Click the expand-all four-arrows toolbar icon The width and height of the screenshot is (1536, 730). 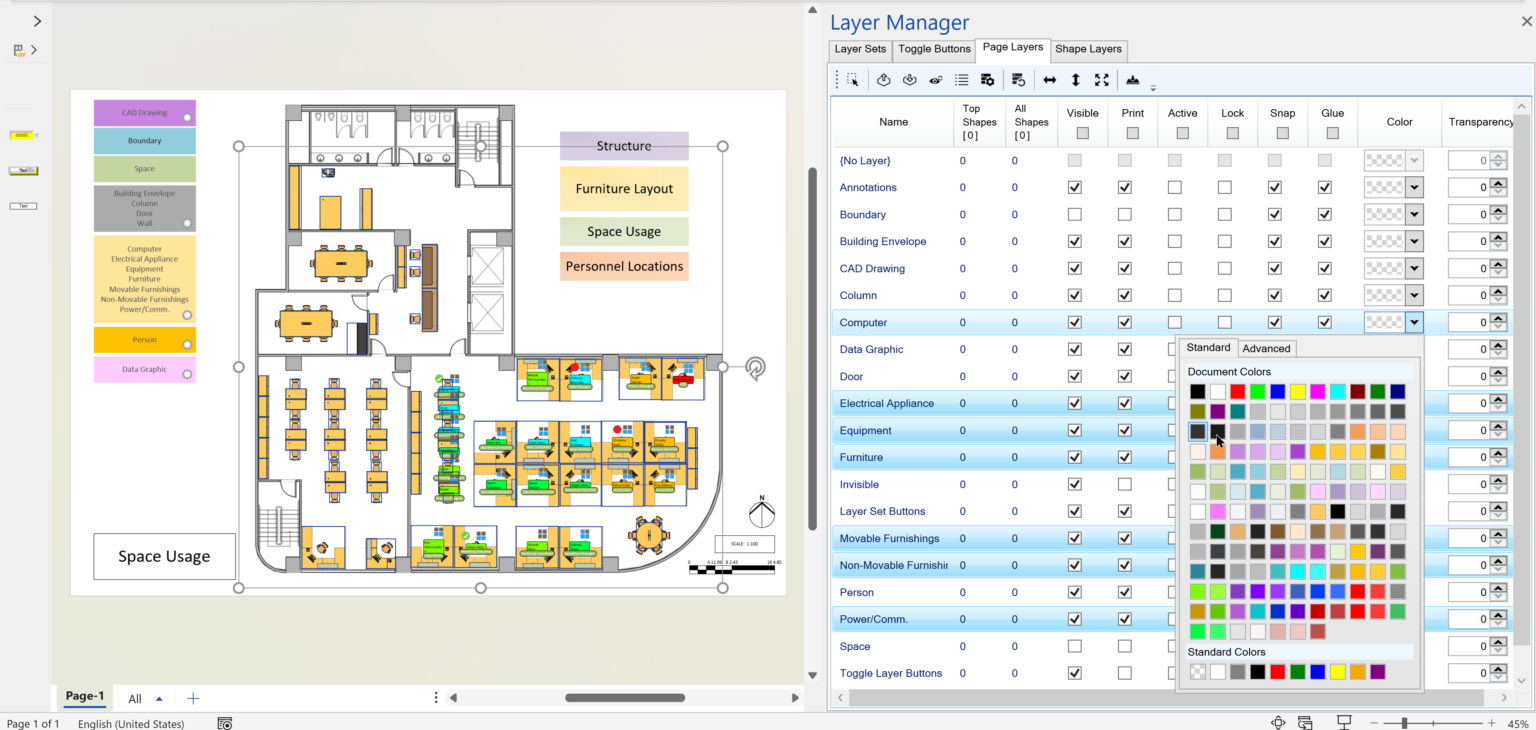[1101, 79]
